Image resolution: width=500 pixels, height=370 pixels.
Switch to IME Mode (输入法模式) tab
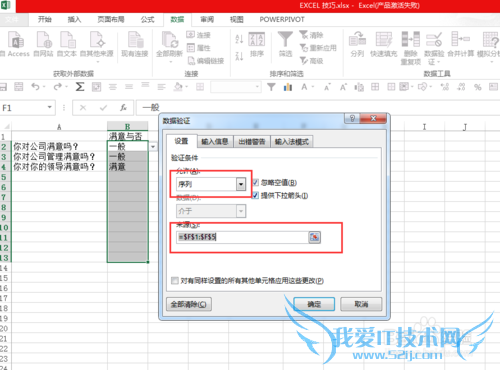pos(292,142)
